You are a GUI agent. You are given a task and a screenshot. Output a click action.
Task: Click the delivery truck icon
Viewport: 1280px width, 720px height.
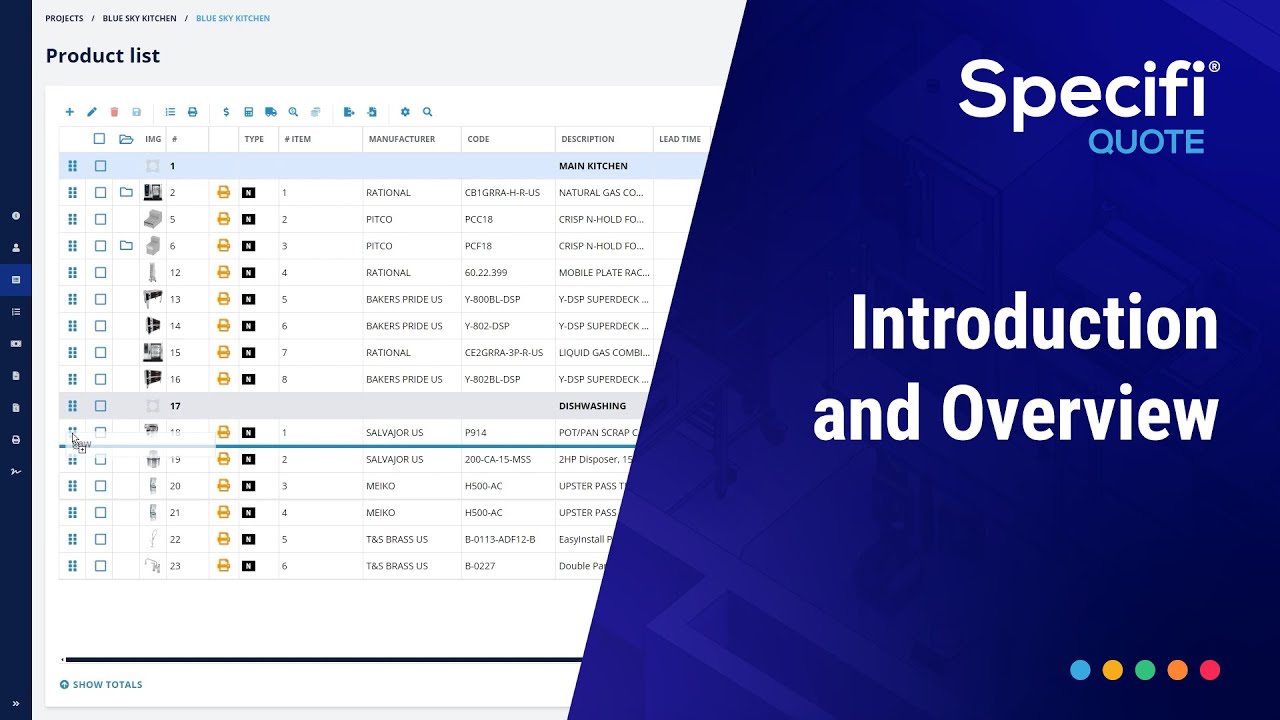pos(271,112)
